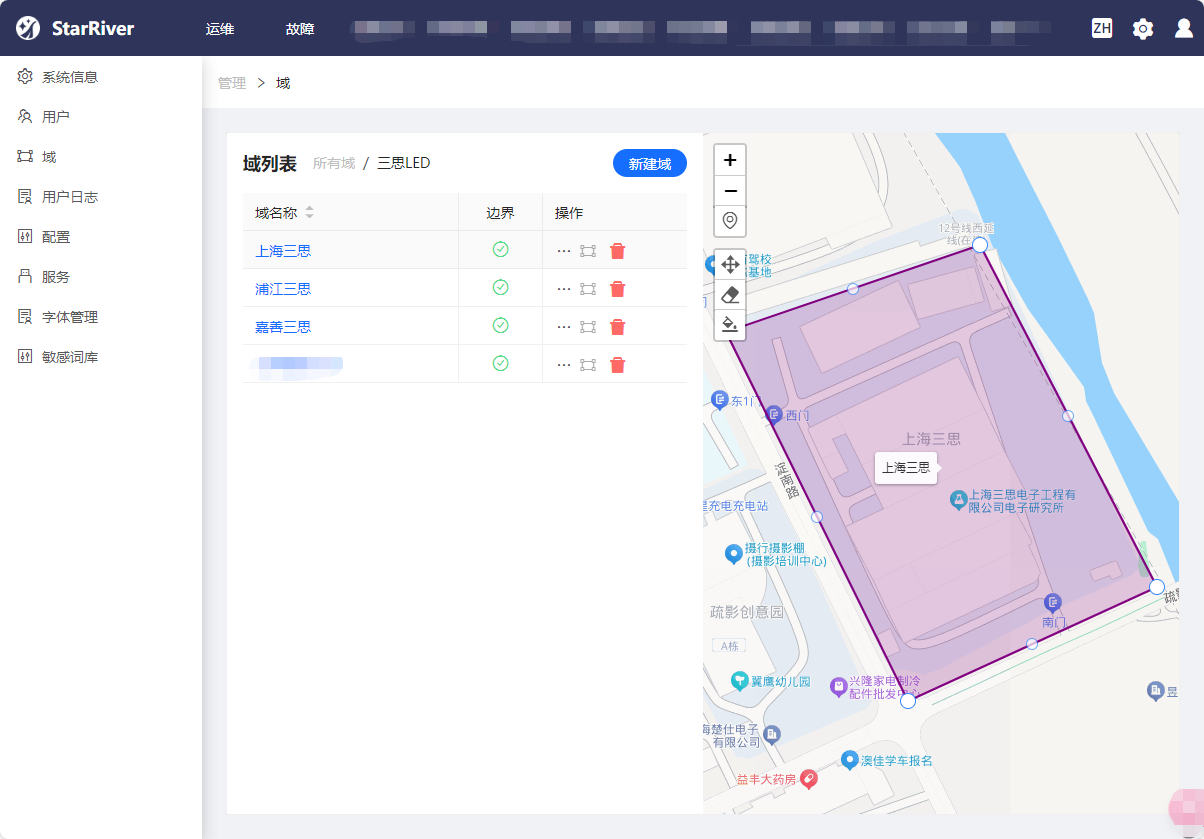The image size is (1204, 839).
Task: Zoom out on the map
Action: pos(730,191)
